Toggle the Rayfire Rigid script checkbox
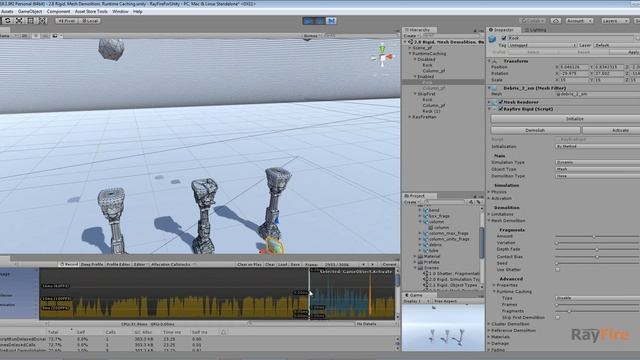640x360 pixels. click(x=501, y=109)
